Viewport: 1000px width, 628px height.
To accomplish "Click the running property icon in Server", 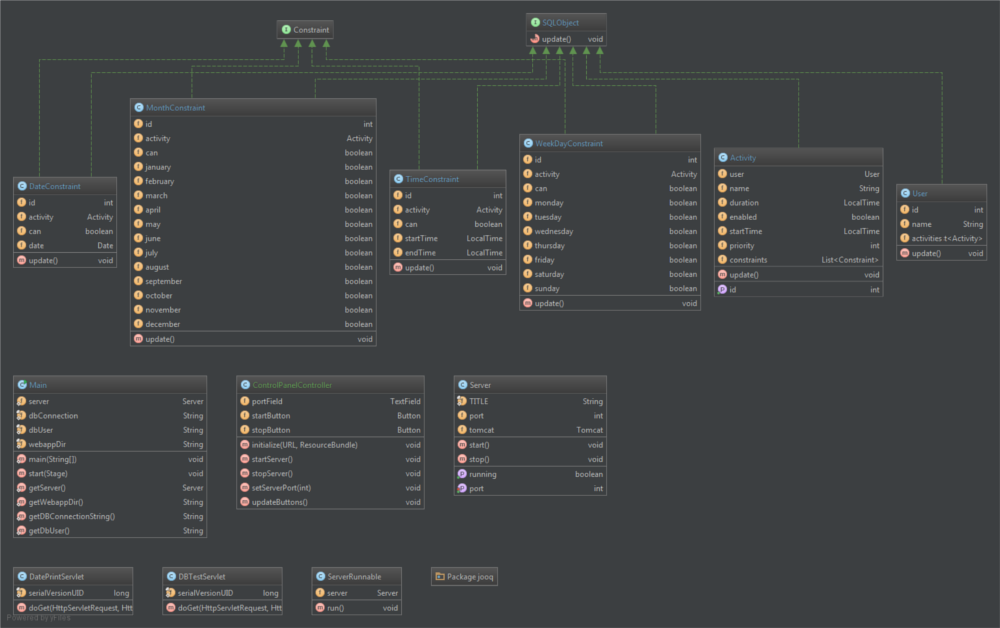I will [462, 474].
